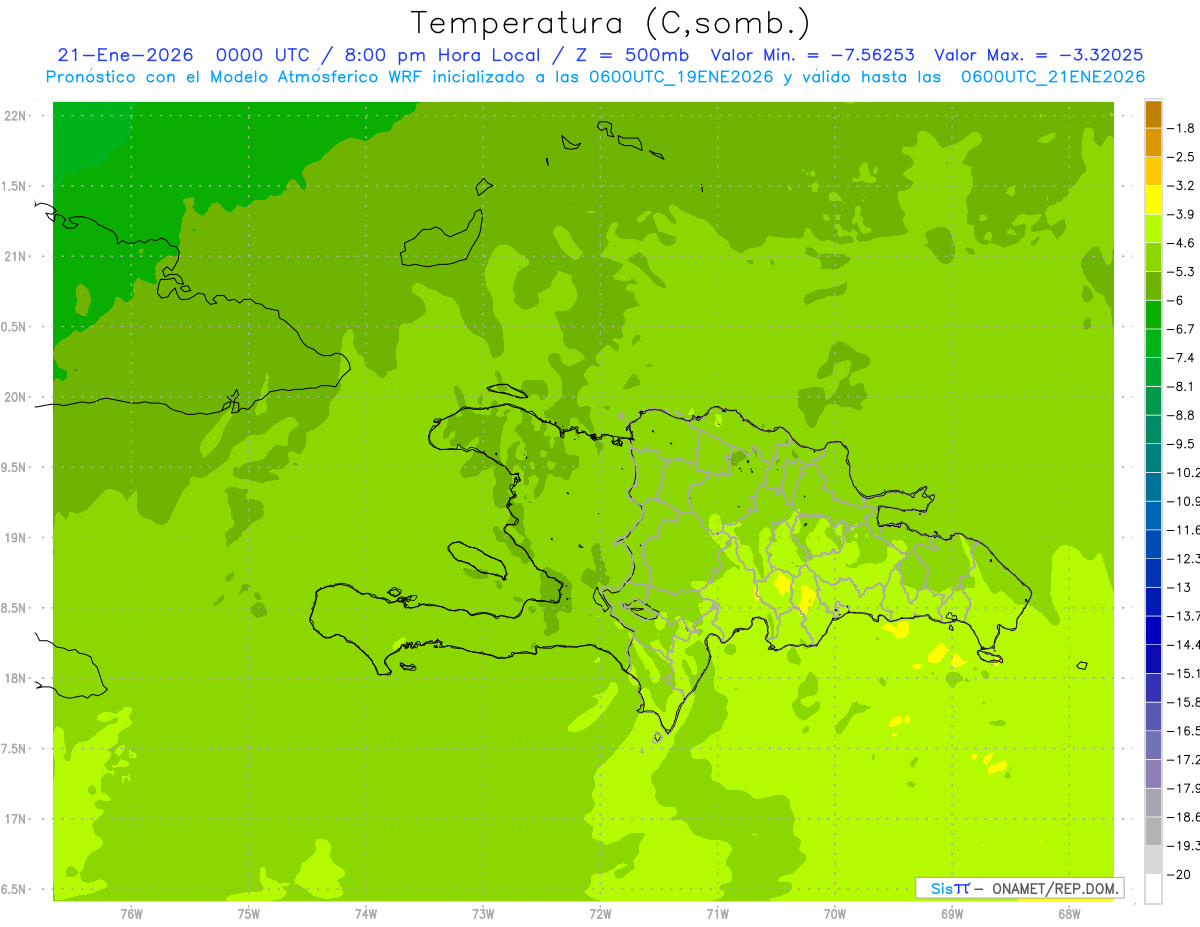Click the "Z = 500mb" level text
The height and width of the screenshot is (927, 1200).
[x=633, y=55]
